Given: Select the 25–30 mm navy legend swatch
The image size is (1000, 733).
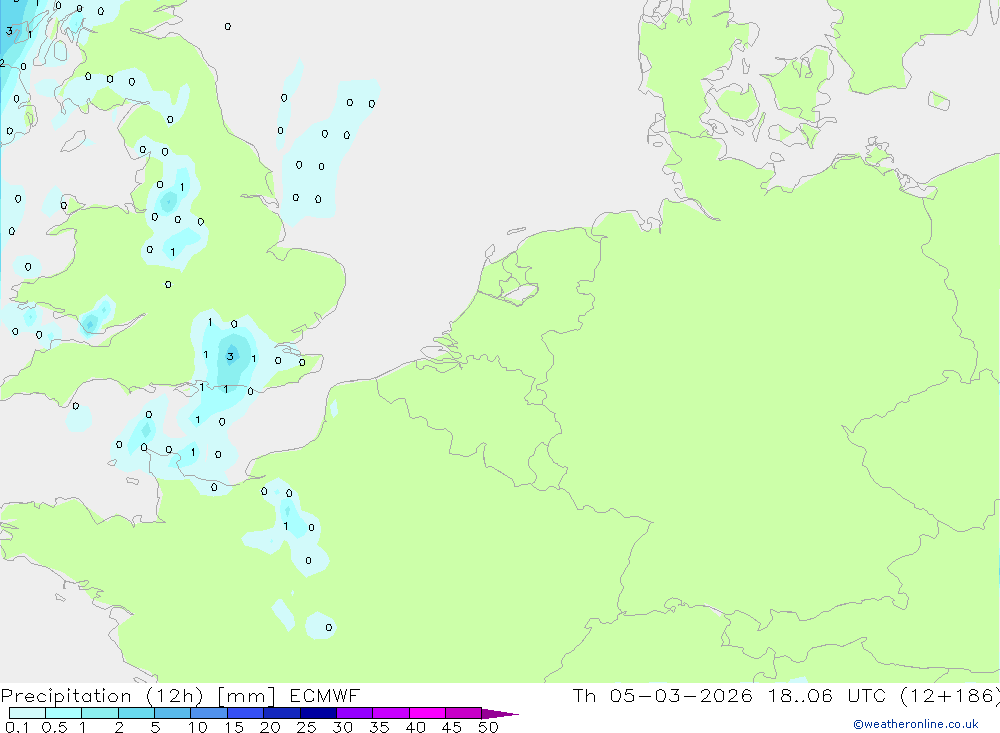Looking at the screenshot, I should 318,713.
